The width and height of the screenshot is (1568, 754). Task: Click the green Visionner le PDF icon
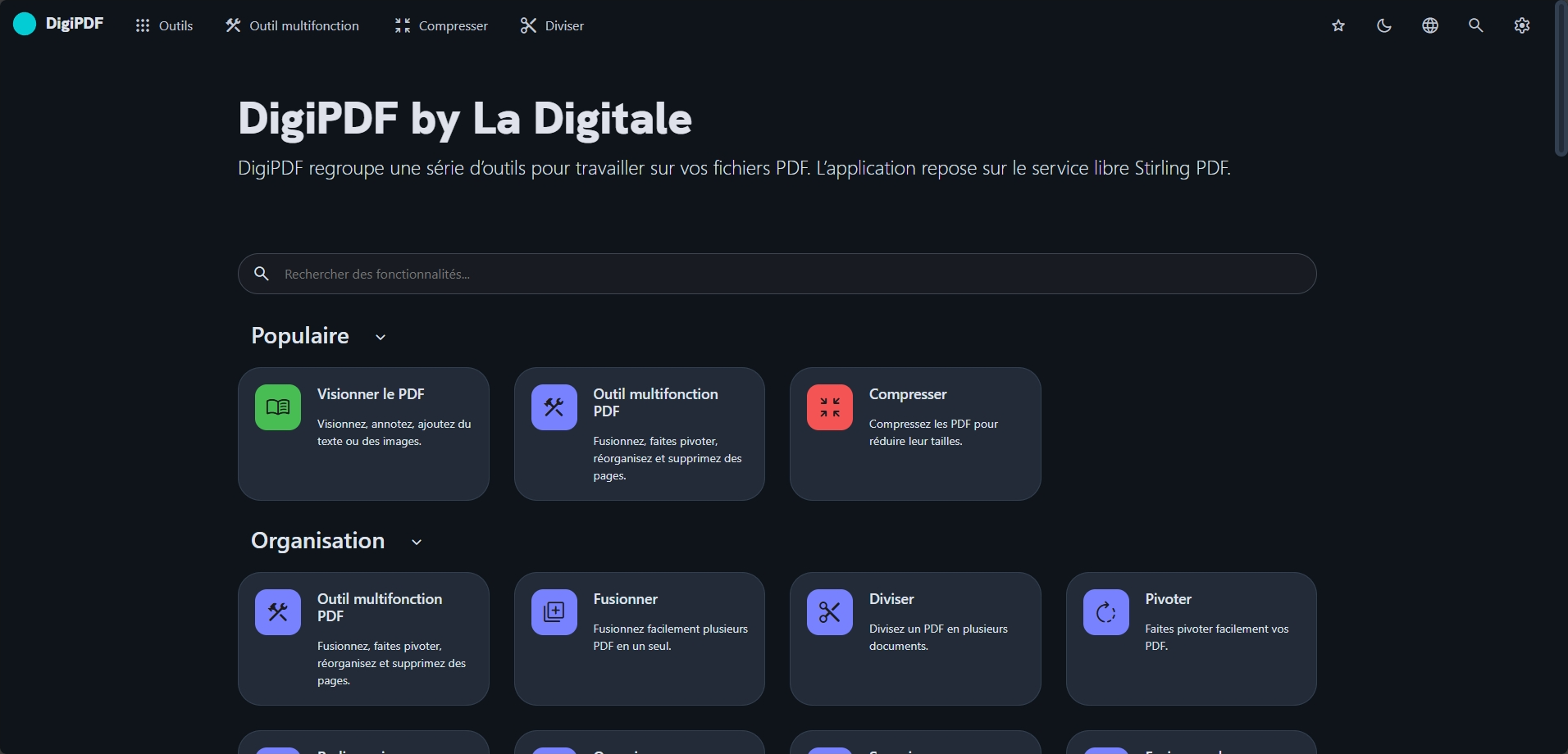click(278, 407)
